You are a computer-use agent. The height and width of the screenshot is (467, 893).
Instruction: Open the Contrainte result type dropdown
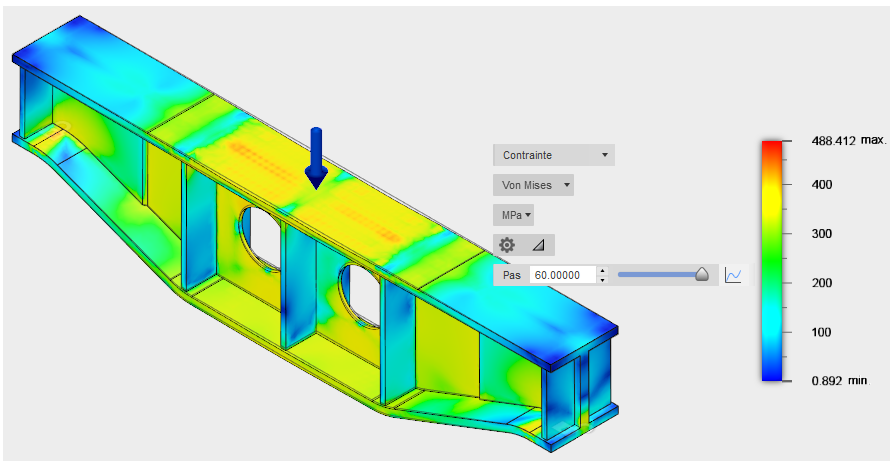[x=553, y=155]
